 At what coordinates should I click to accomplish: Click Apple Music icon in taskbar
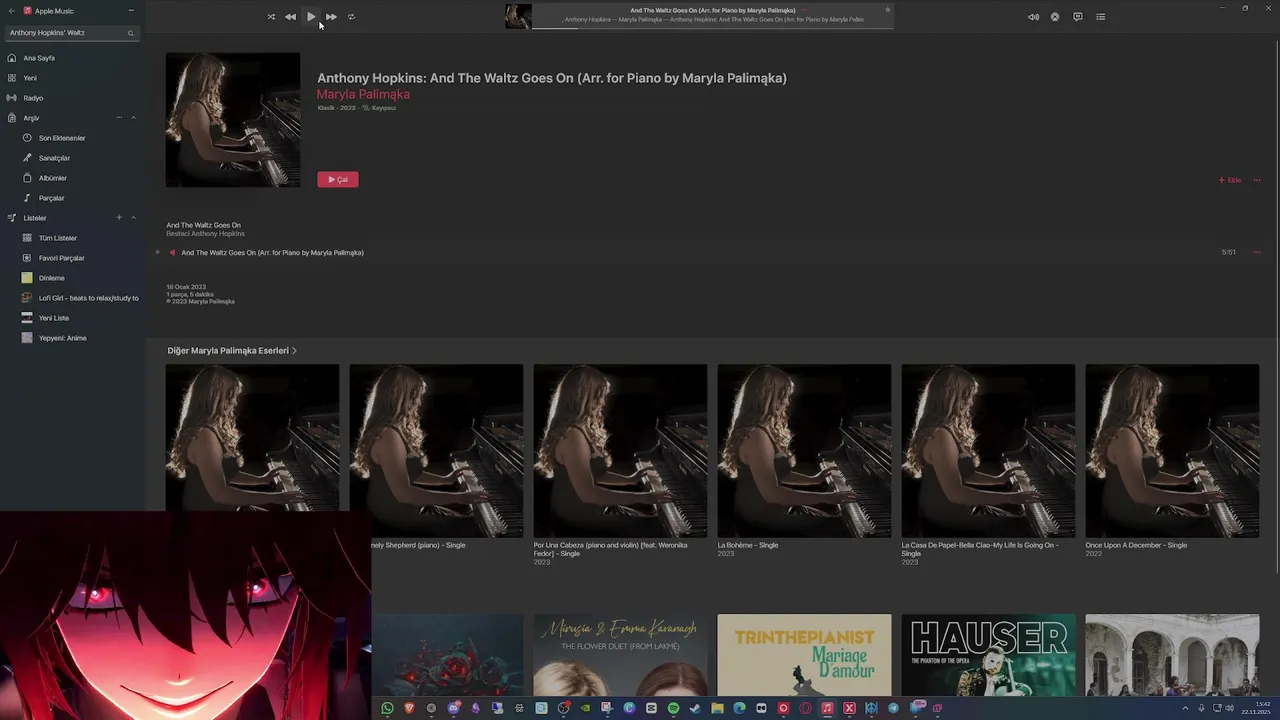pos(827,708)
